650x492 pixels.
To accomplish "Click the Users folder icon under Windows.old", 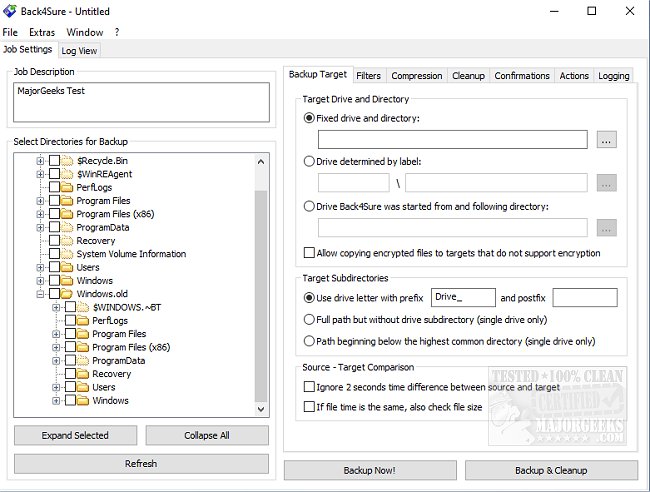I will click(x=83, y=387).
